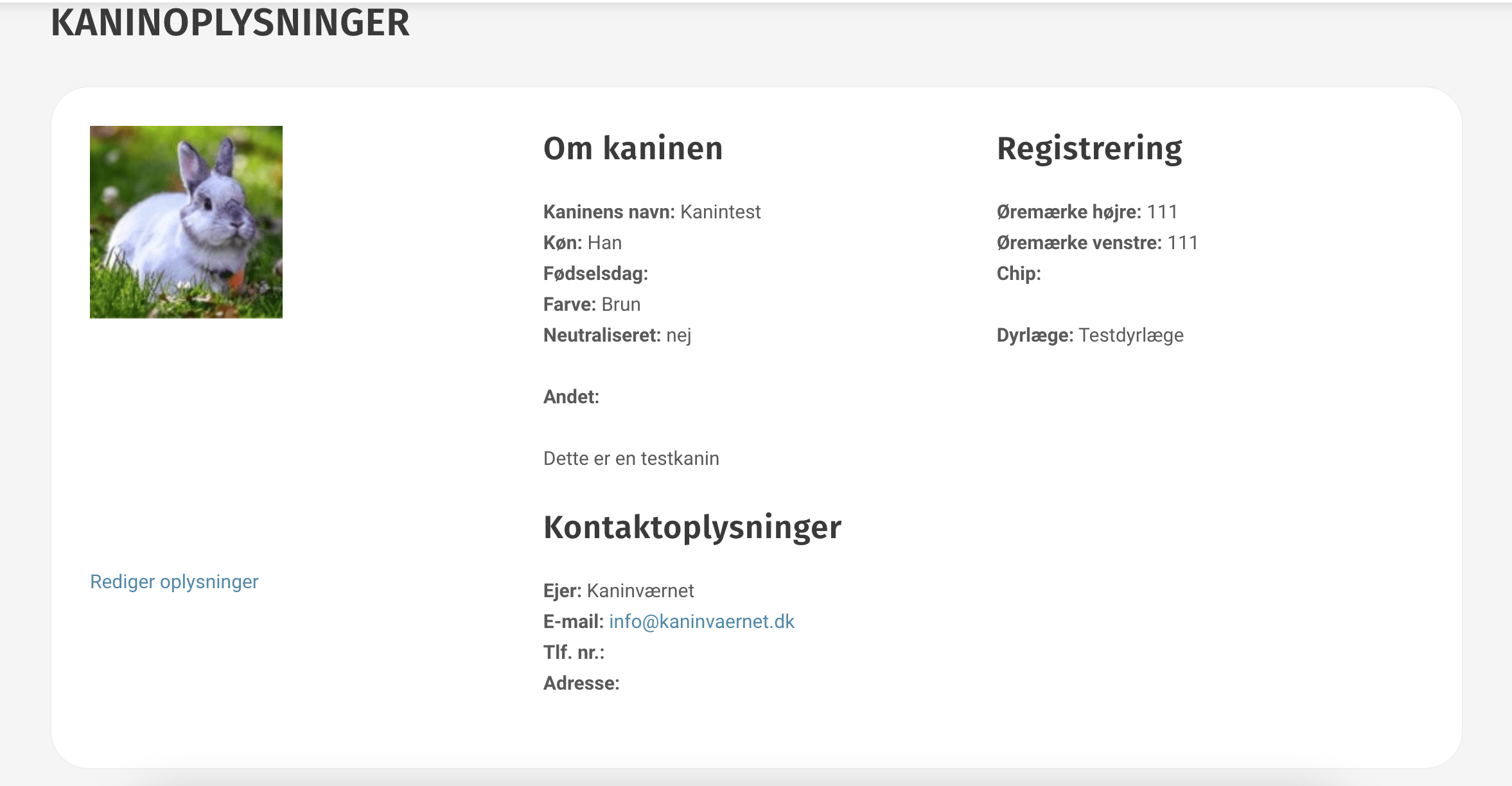This screenshot has height=786, width=1512.
Task: Click the E-mail label
Action: click(x=574, y=622)
